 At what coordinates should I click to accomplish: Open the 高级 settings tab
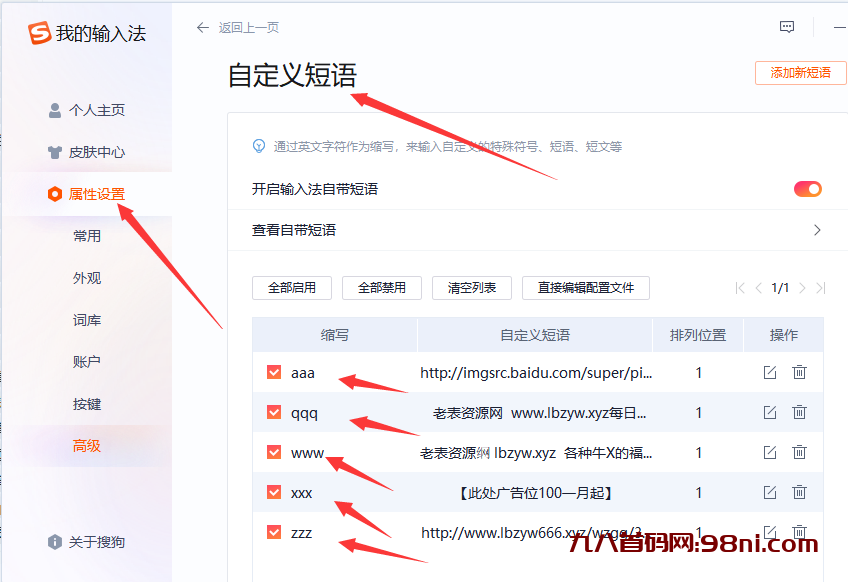[87, 446]
